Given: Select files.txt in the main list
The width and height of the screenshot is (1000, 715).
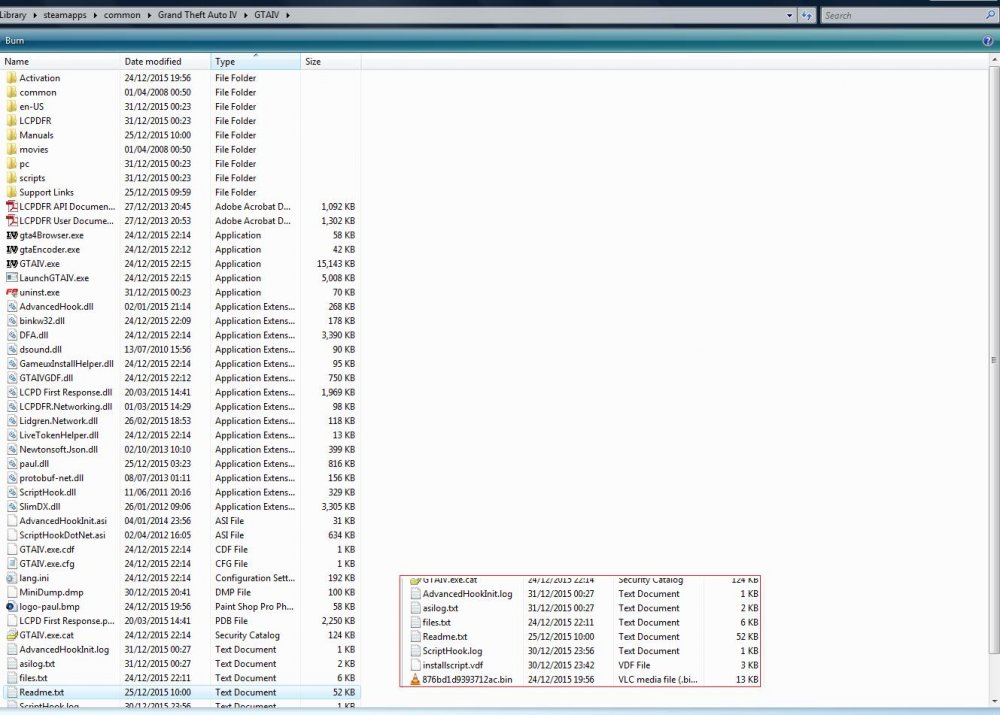Looking at the screenshot, I should coord(33,678).
